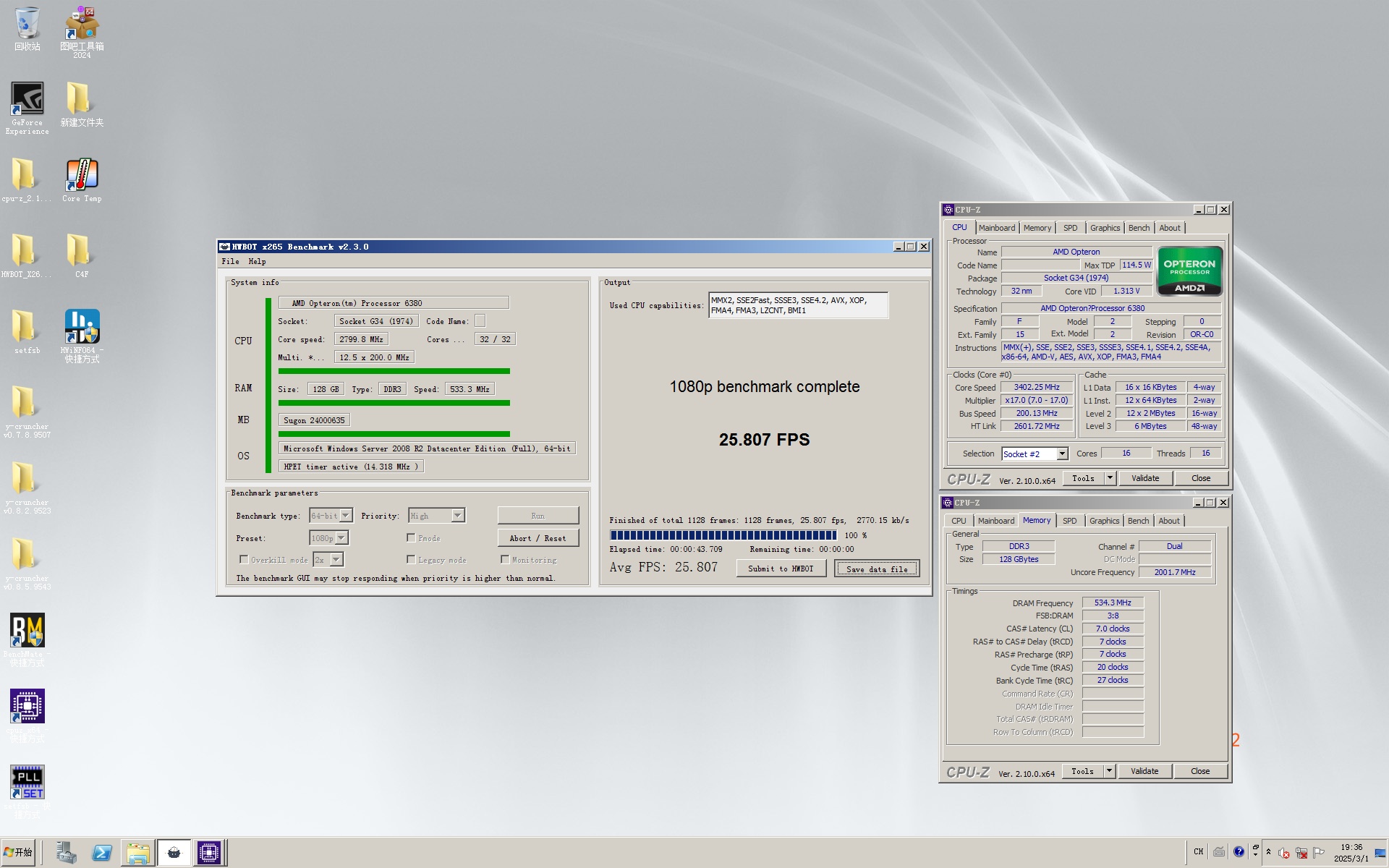Open Windows Explorer from taskbar
1389x868 pixels.
(137, 853)
